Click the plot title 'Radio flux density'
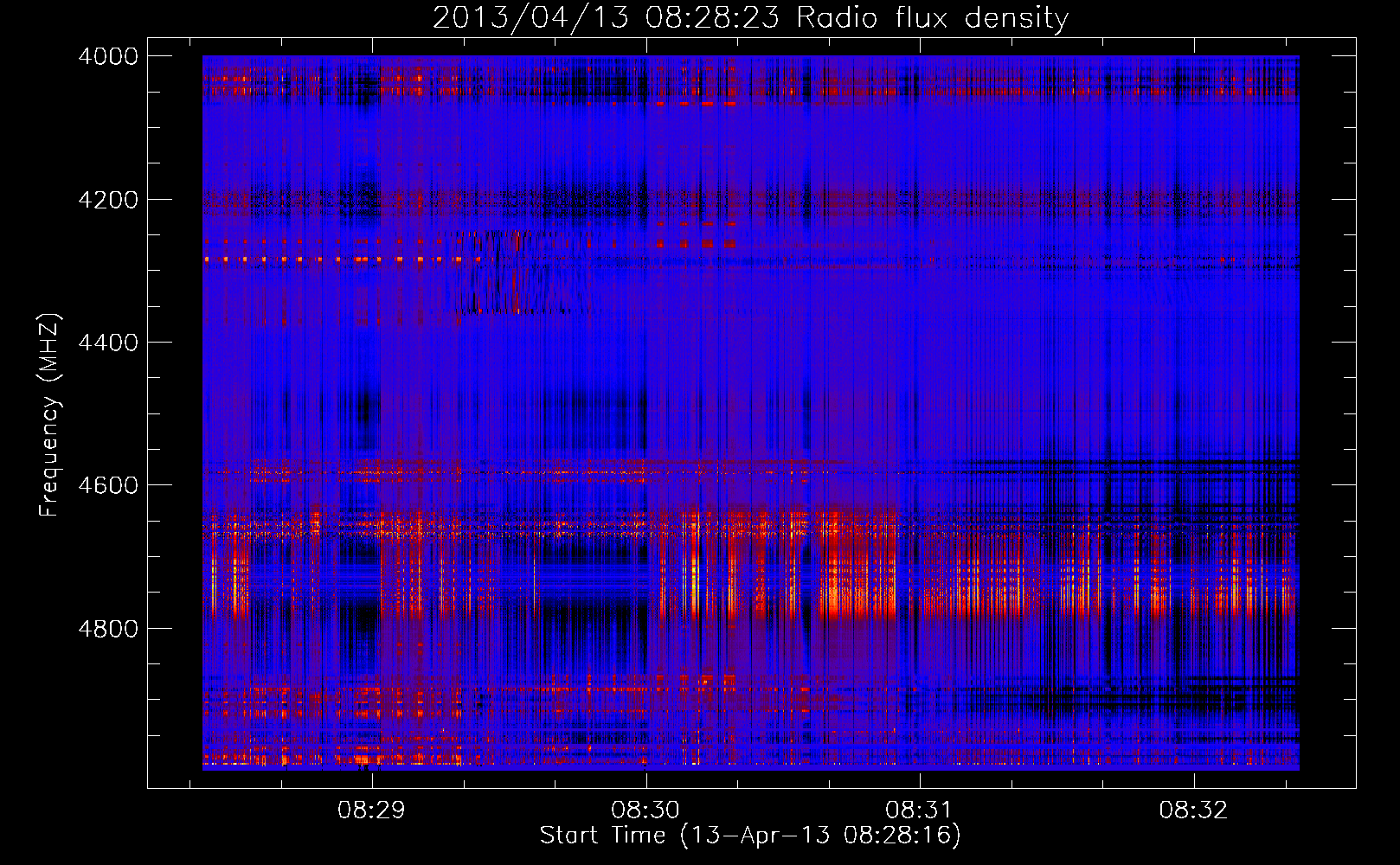This screenshot has width=1400, height=865. 932,18
